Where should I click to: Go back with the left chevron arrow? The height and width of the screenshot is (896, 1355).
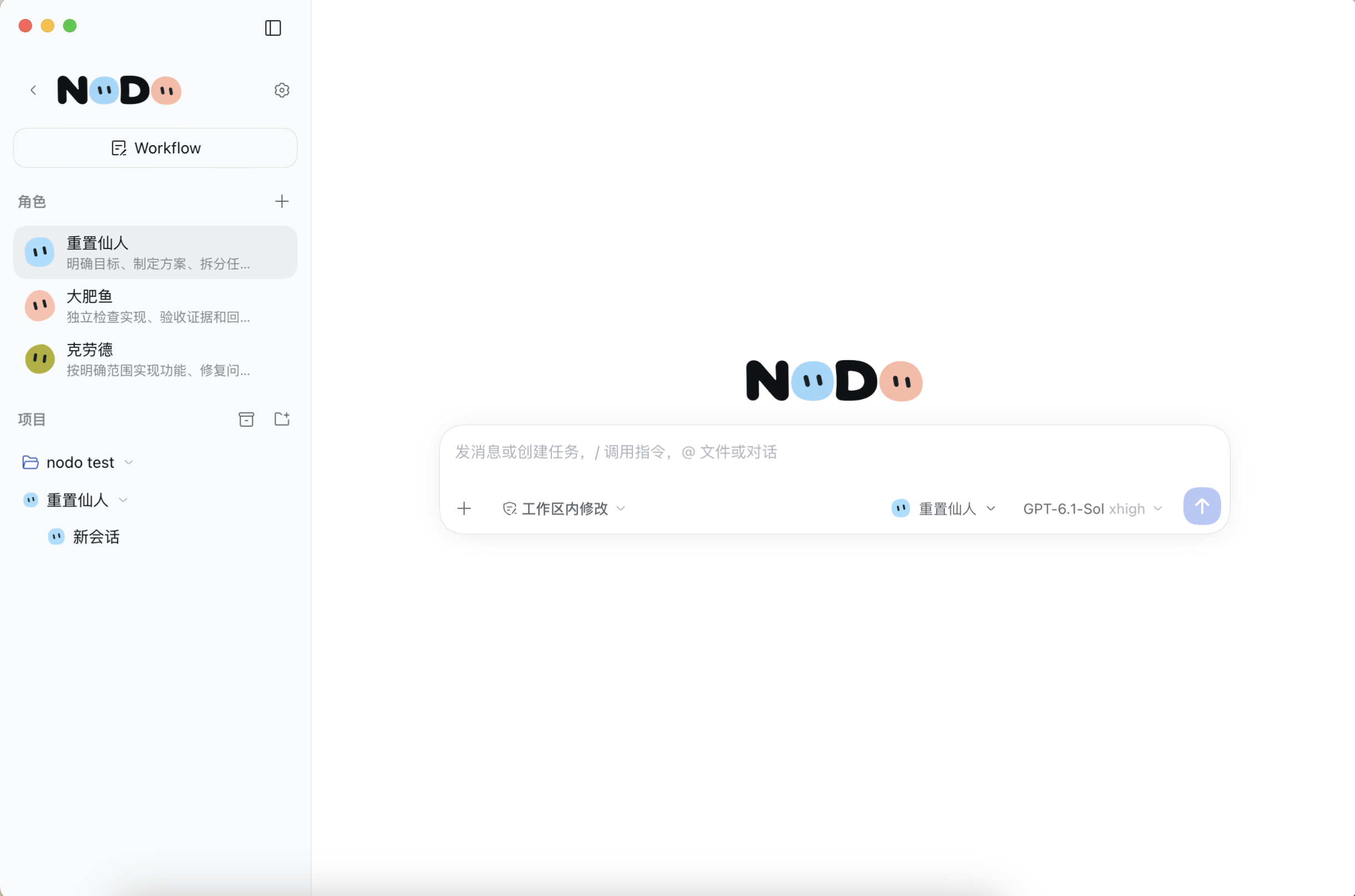pos(33,89)
